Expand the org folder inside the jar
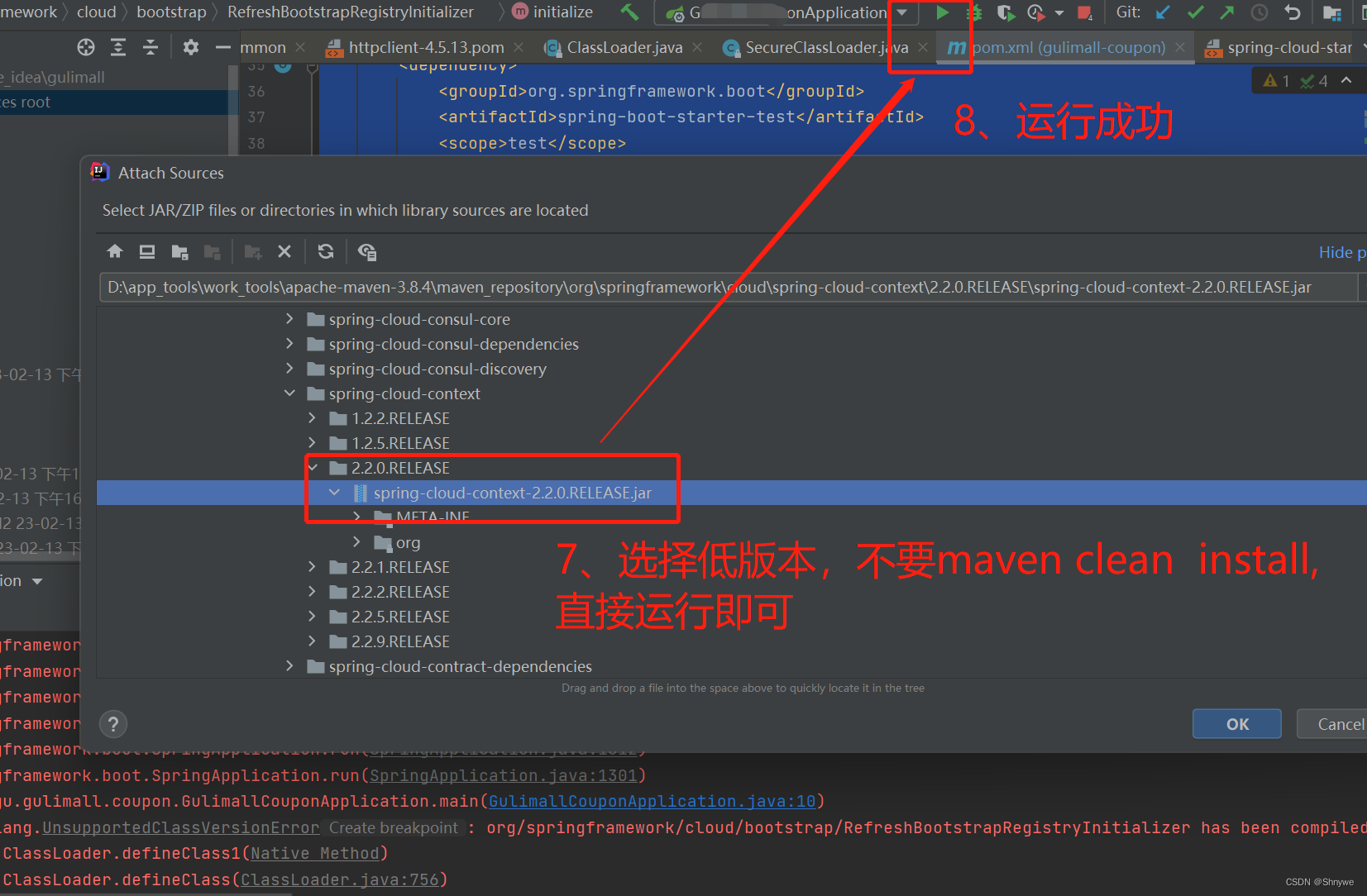The width and height of the screenshot is (1367, 896). pos(356,542)
